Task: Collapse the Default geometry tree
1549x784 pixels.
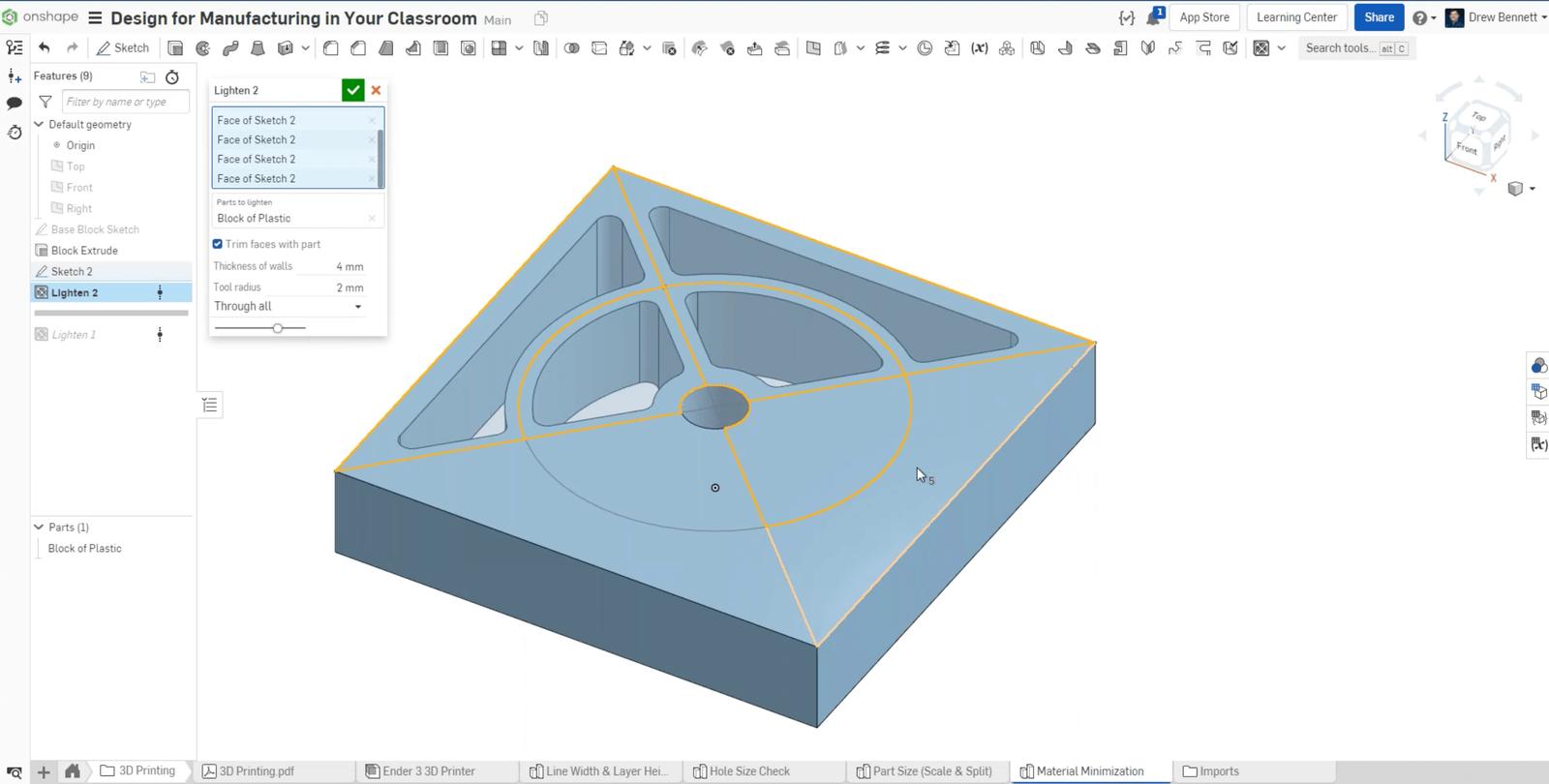Action: (x=39, y=124)
